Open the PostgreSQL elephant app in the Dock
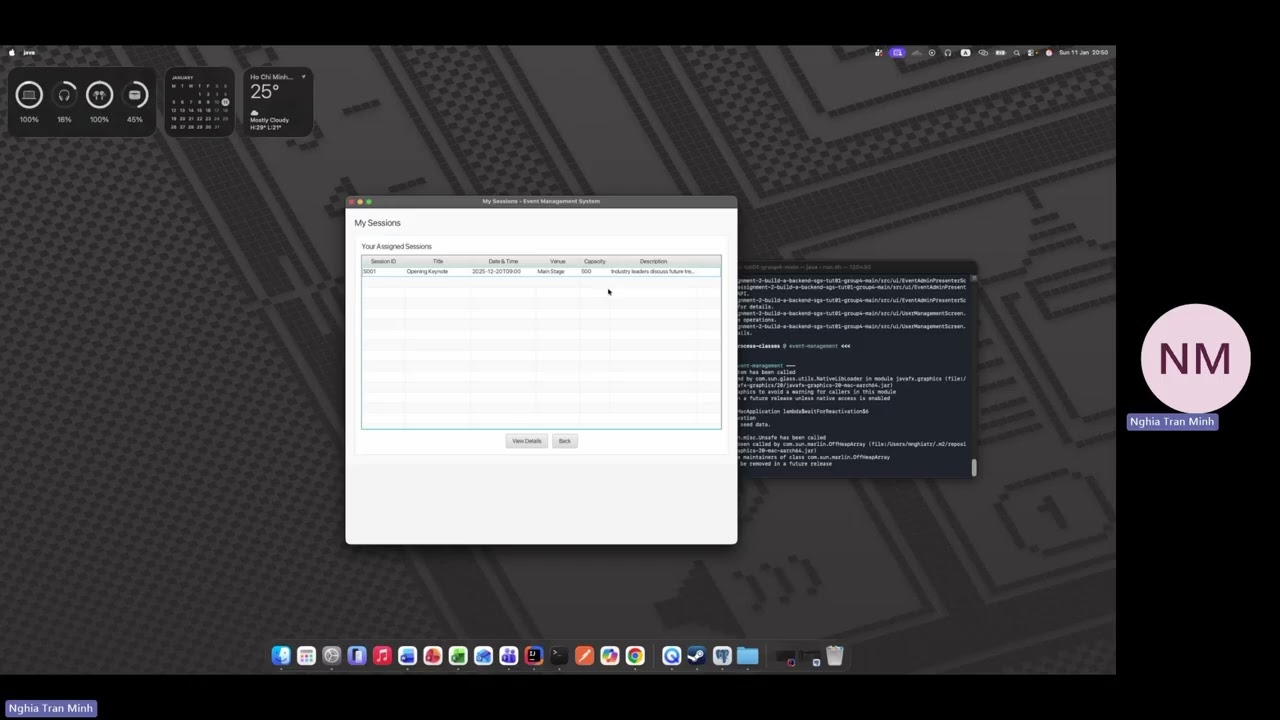 [722, 656]
